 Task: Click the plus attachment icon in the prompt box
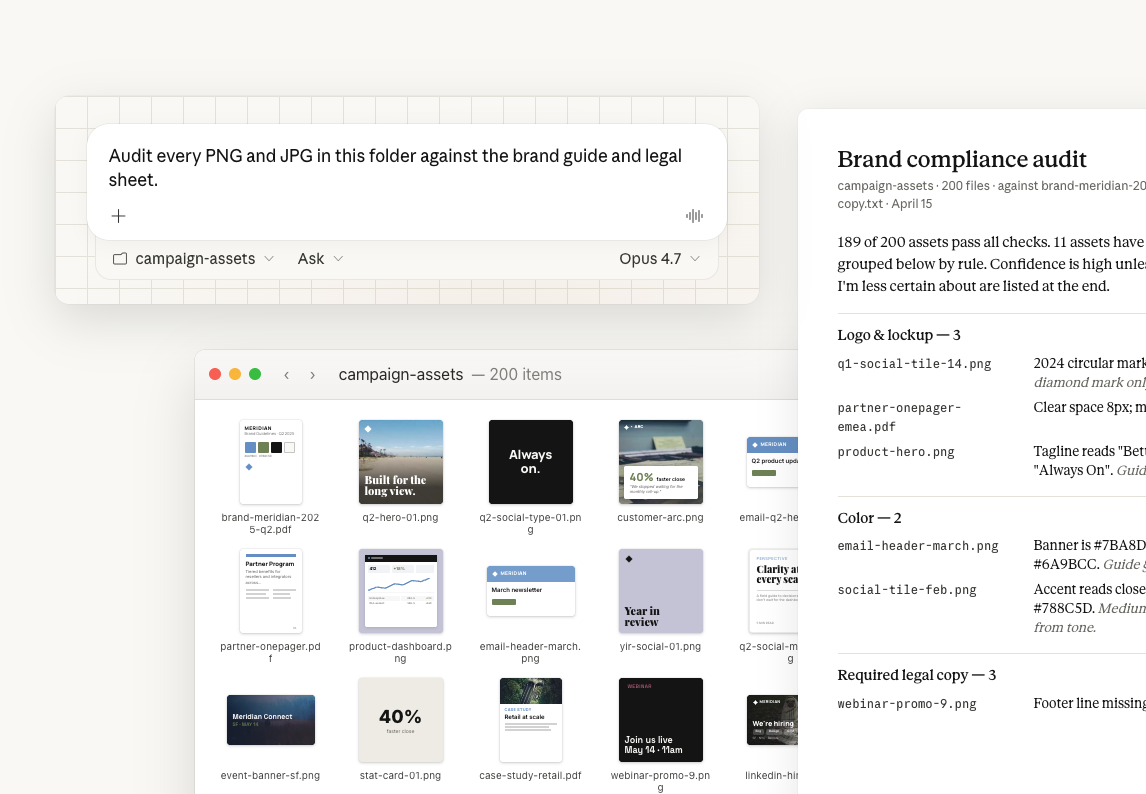tap(118, 216)
